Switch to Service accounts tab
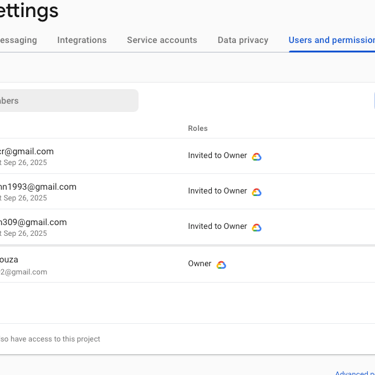Image resolution: width=375 pixels, height=375 pixels. pos(162,40)
